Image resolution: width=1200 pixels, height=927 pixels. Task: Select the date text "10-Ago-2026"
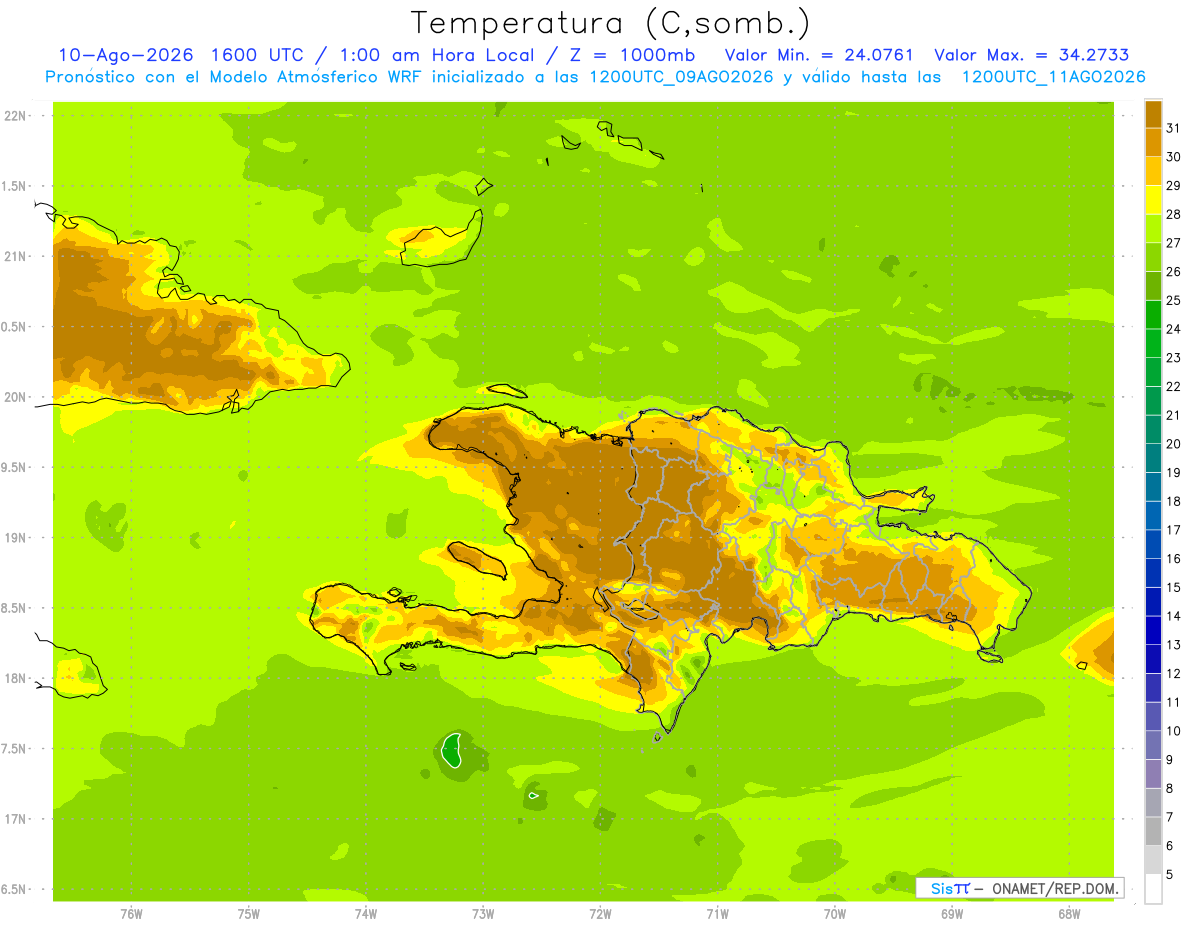pos(125,56)
